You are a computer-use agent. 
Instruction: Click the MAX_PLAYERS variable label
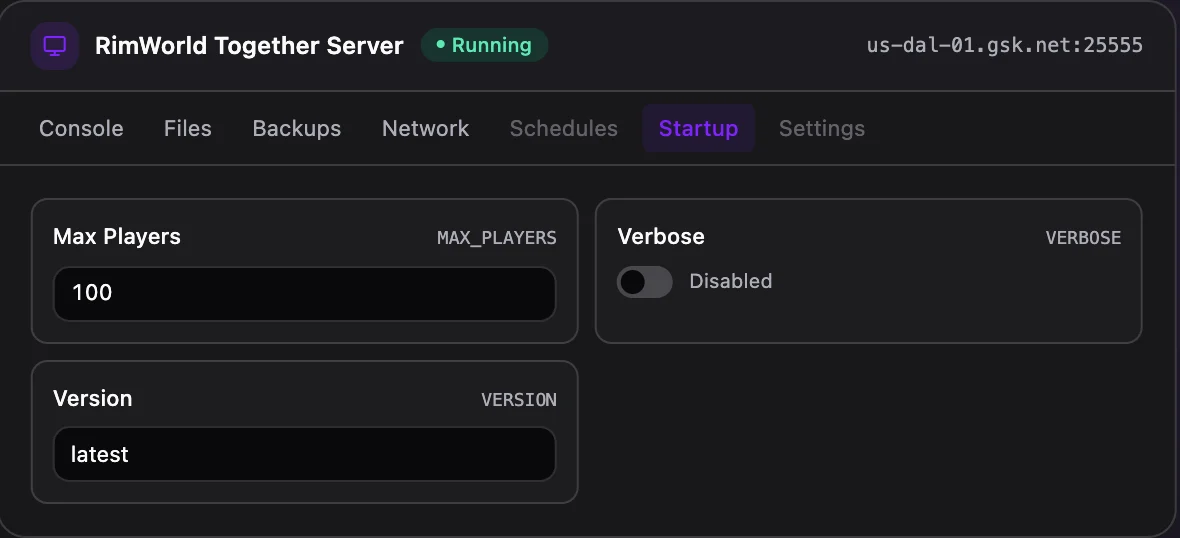coord(497,239)
